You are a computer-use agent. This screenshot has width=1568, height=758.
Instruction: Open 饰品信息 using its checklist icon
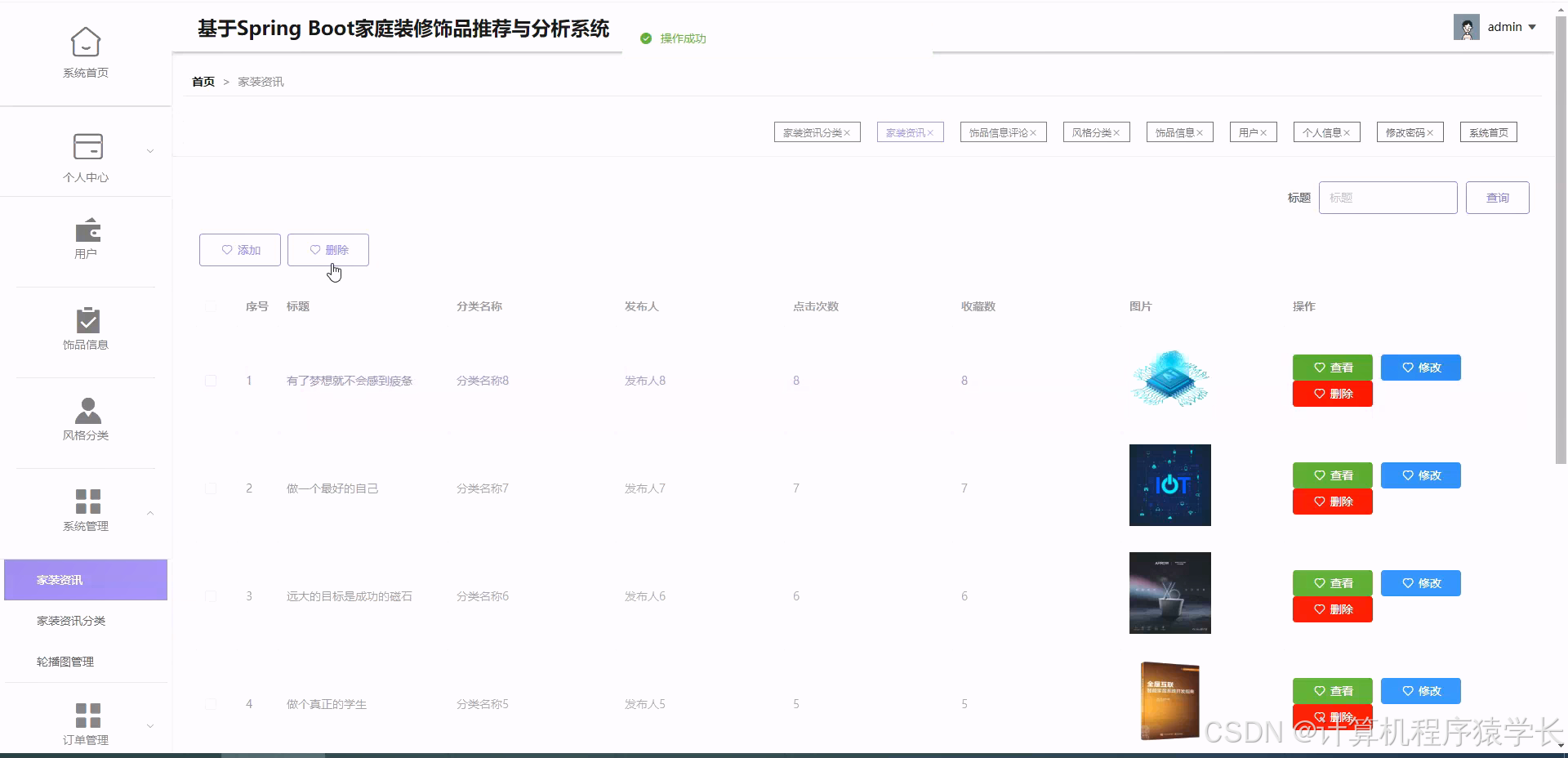pos(87,321)
